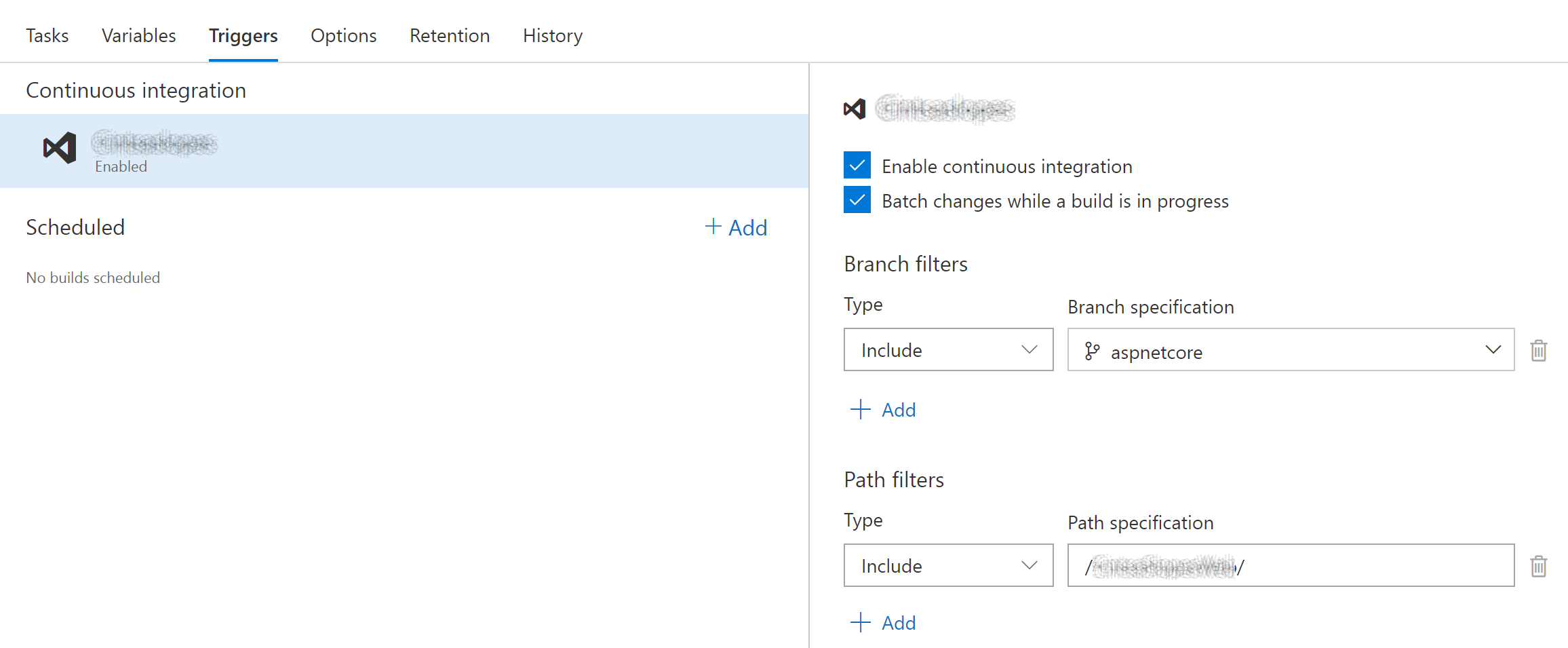The height and width of the screenshot is (648, 1568).
Task: Click the Visual Studio icon in the right panel header
Action: click(x=855, y=109)
